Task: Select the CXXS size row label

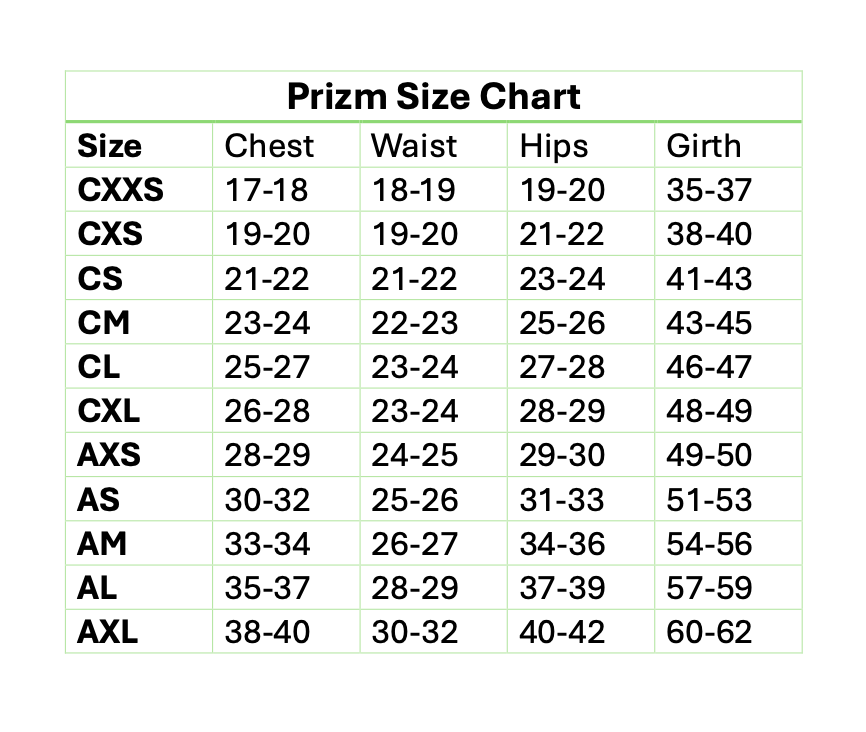Action: coord(120,190)
